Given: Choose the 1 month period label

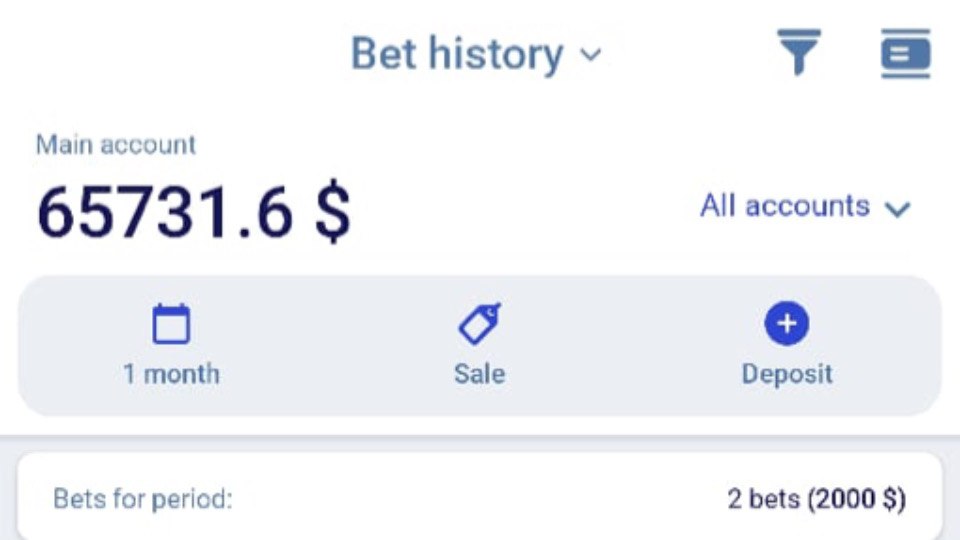Looking at the screenshot, I should tap(171, 373).
